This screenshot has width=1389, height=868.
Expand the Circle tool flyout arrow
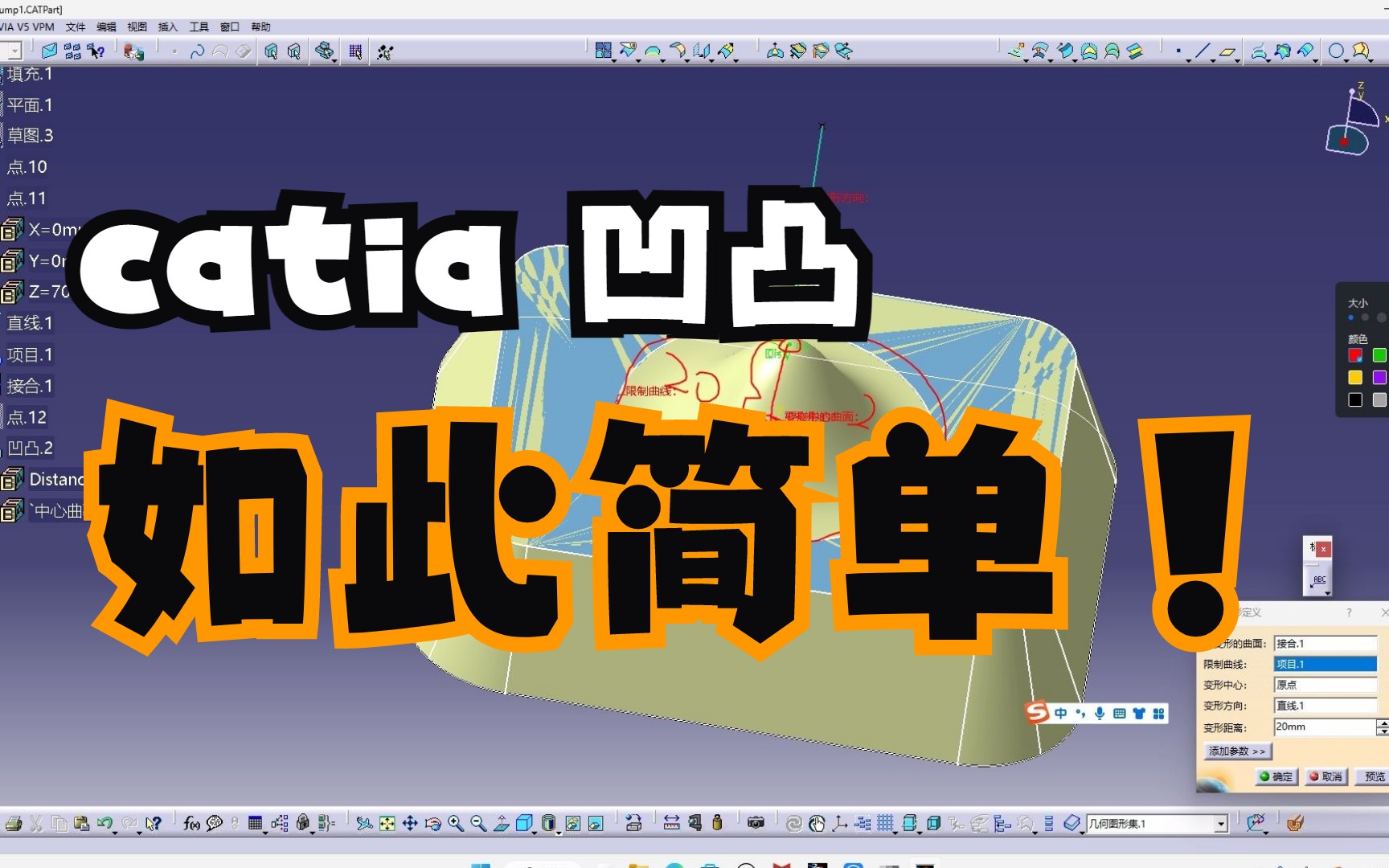[x=1345, y=60]
